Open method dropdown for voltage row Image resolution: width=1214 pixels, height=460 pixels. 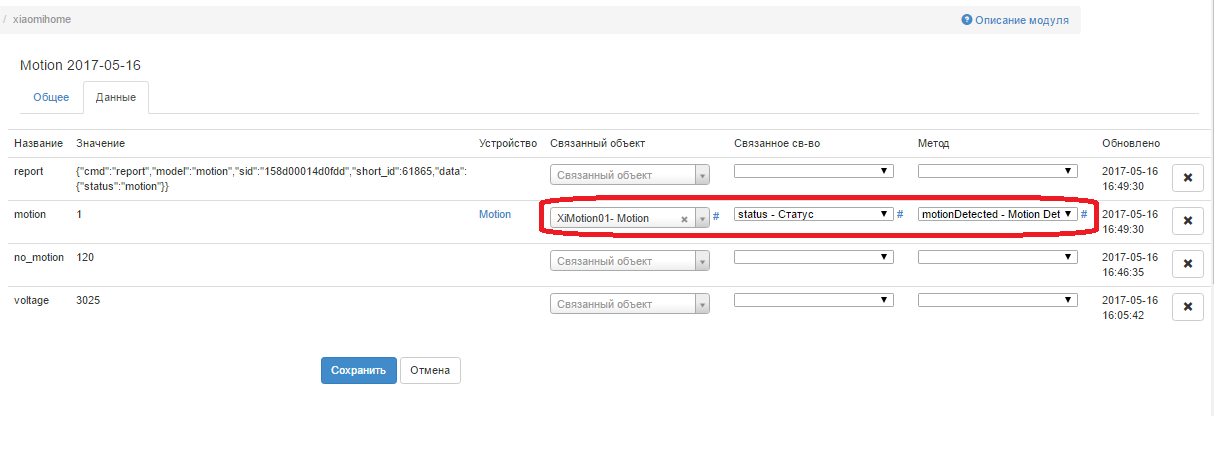(997, 300)
